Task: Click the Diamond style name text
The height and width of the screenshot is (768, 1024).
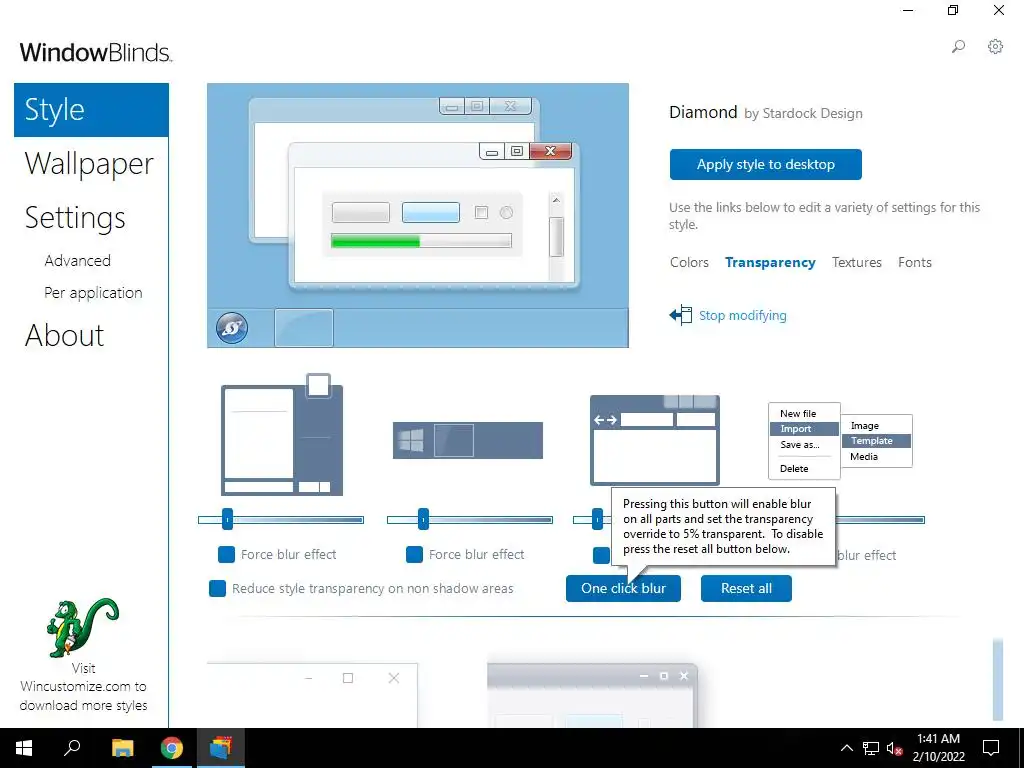Action: (703, 112)
